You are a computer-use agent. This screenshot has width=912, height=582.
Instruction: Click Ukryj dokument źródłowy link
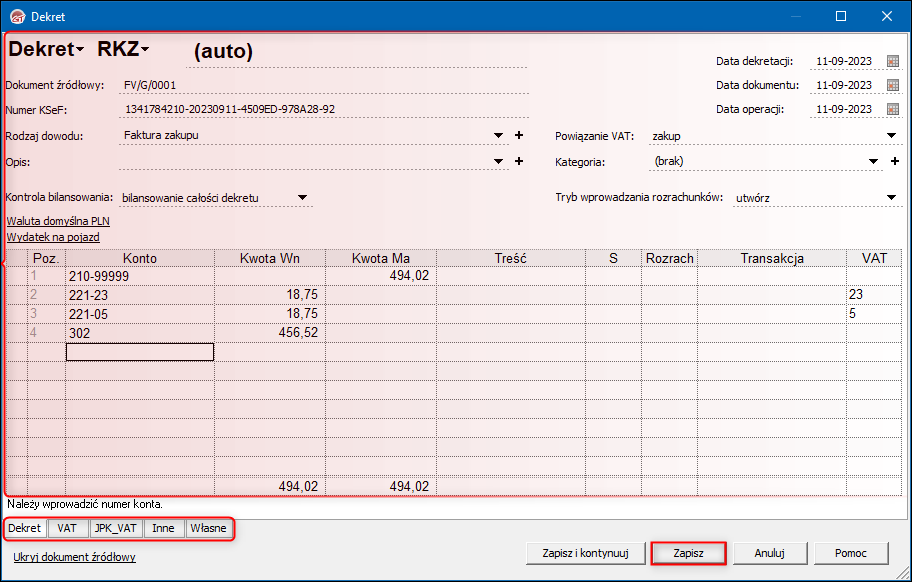coord(74,557)
